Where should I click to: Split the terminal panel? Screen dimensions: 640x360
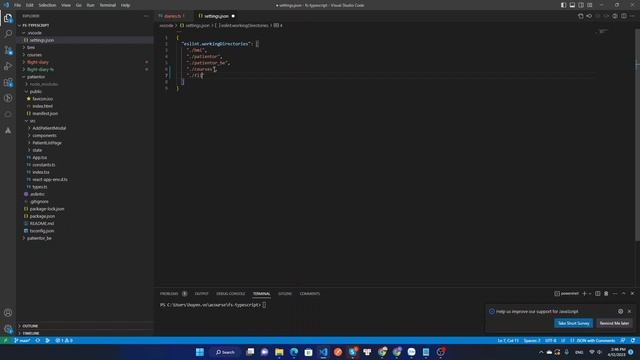tap(598, 293)
